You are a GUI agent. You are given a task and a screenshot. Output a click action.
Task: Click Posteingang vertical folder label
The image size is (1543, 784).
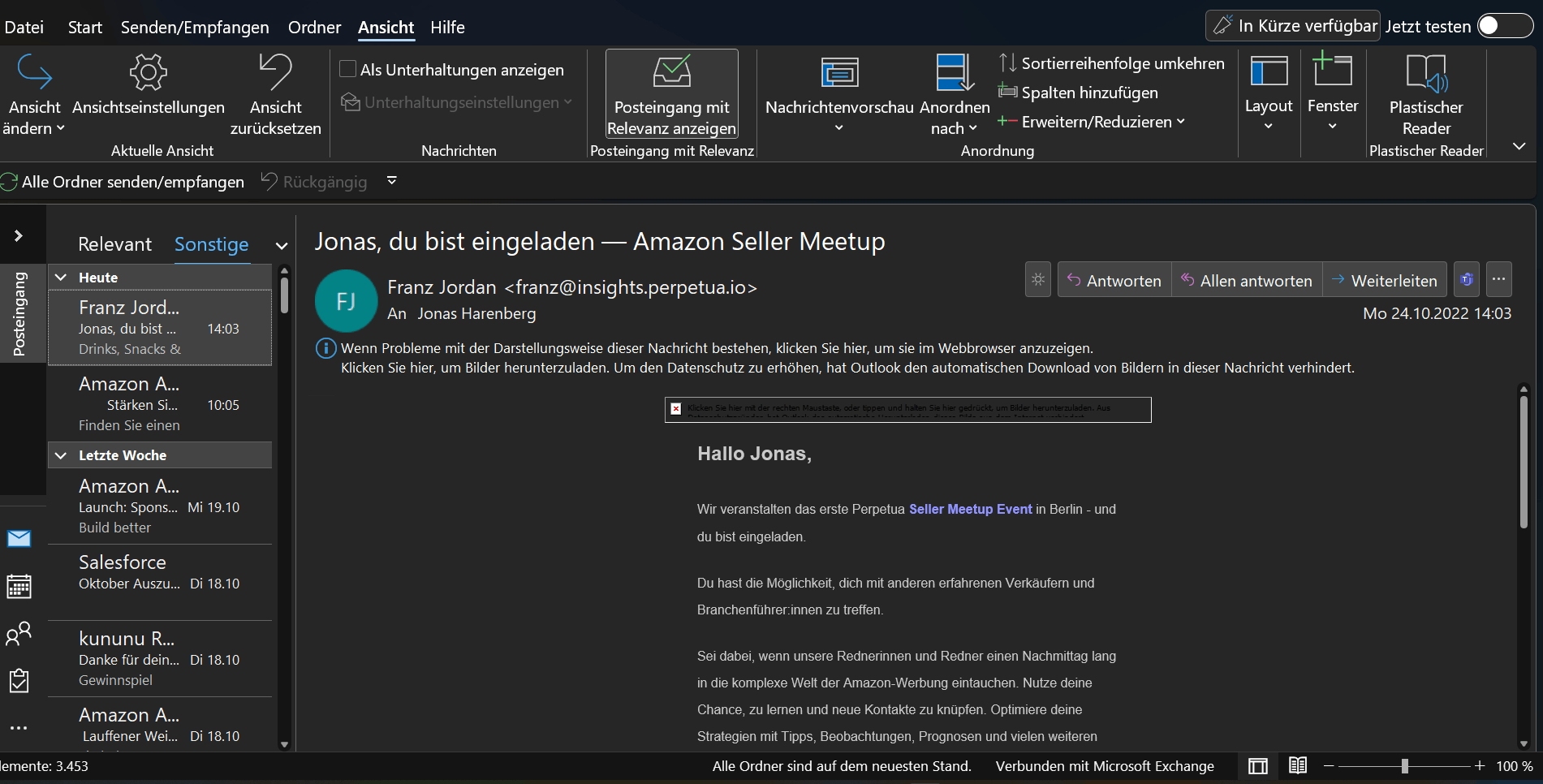pos(19,313)
